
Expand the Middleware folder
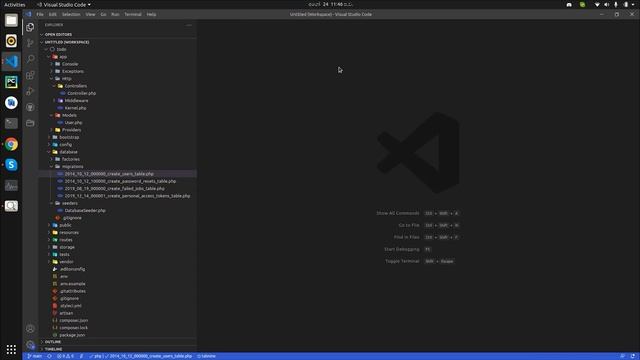tap(76, 100)
